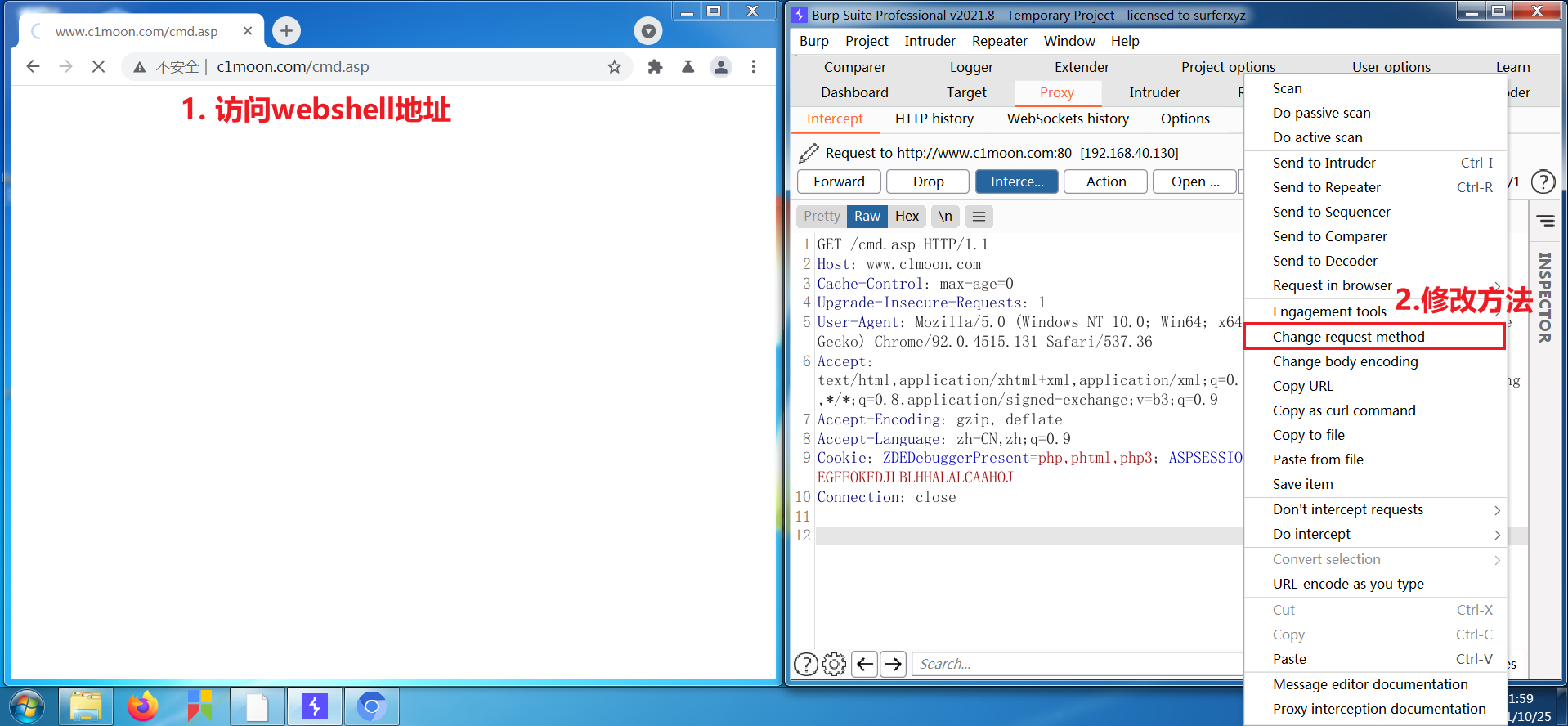
Task: Toggle the \n non-printable characters button
Action: coord(945,217)
